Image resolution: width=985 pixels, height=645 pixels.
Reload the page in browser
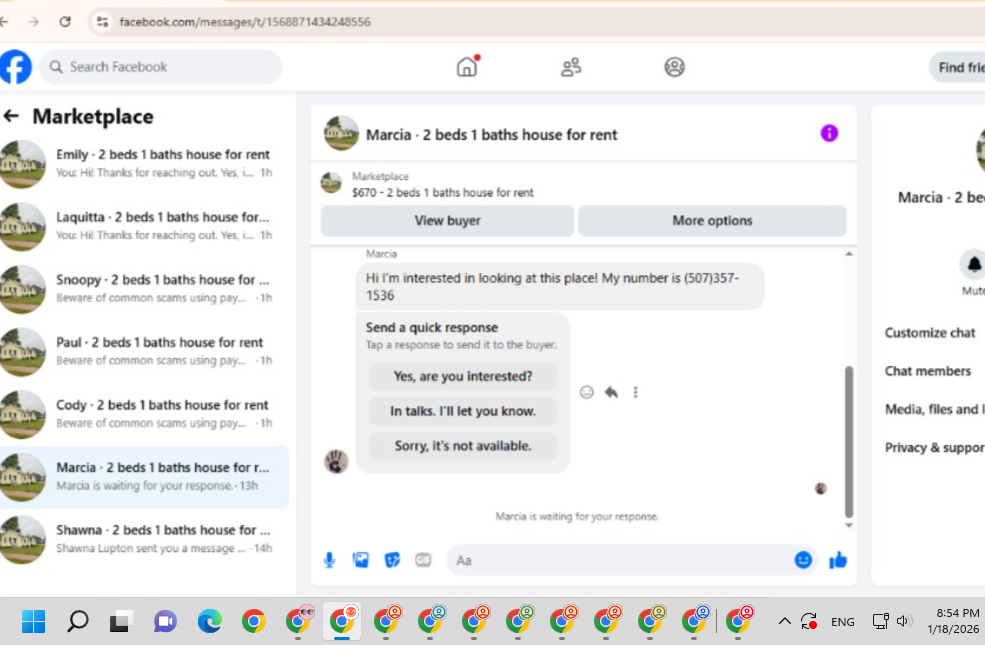pyautogui.click(x=65, y=21)
